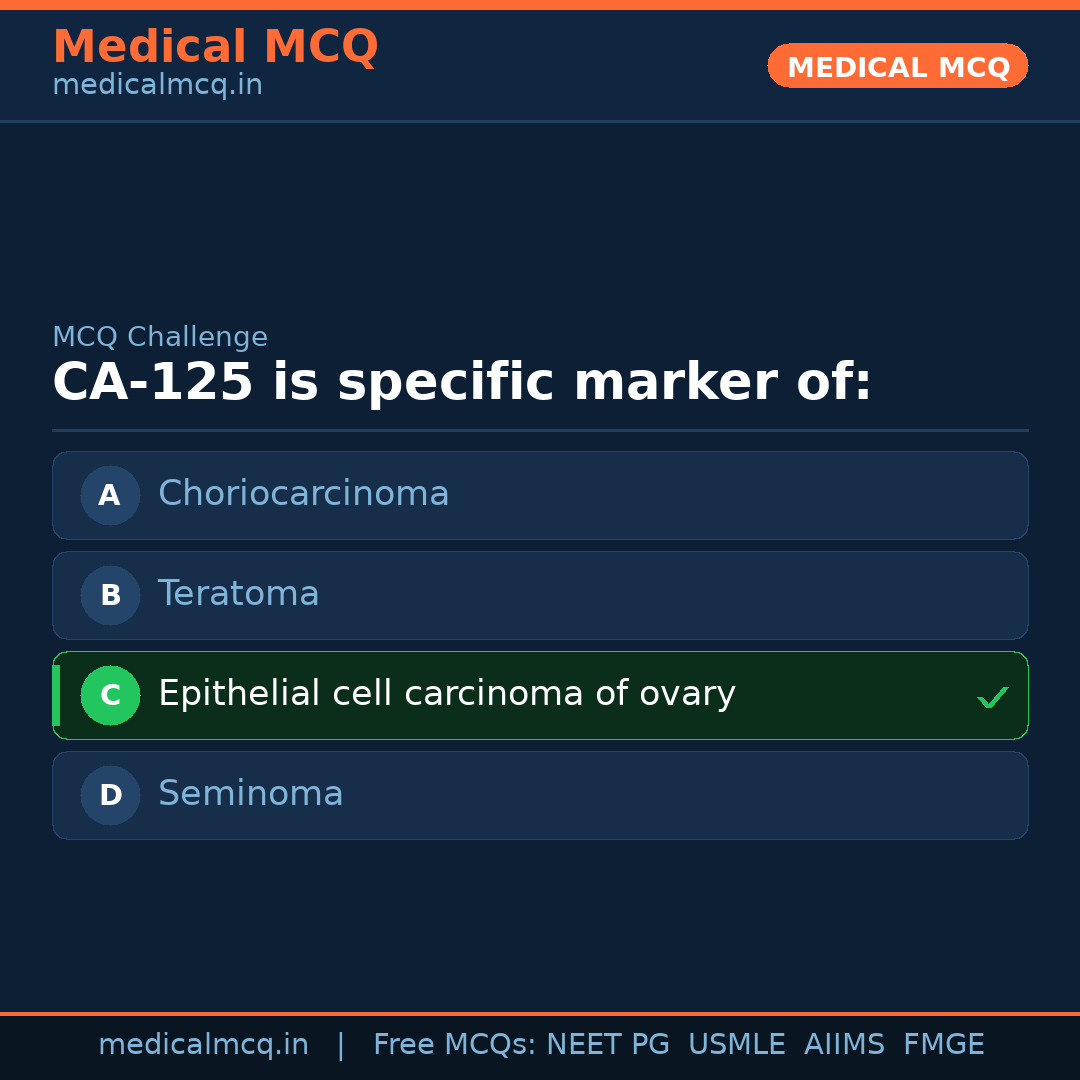Pick the Seminoma answer text
This screenshot has width=1080, height=1080.
coord(250,794)
